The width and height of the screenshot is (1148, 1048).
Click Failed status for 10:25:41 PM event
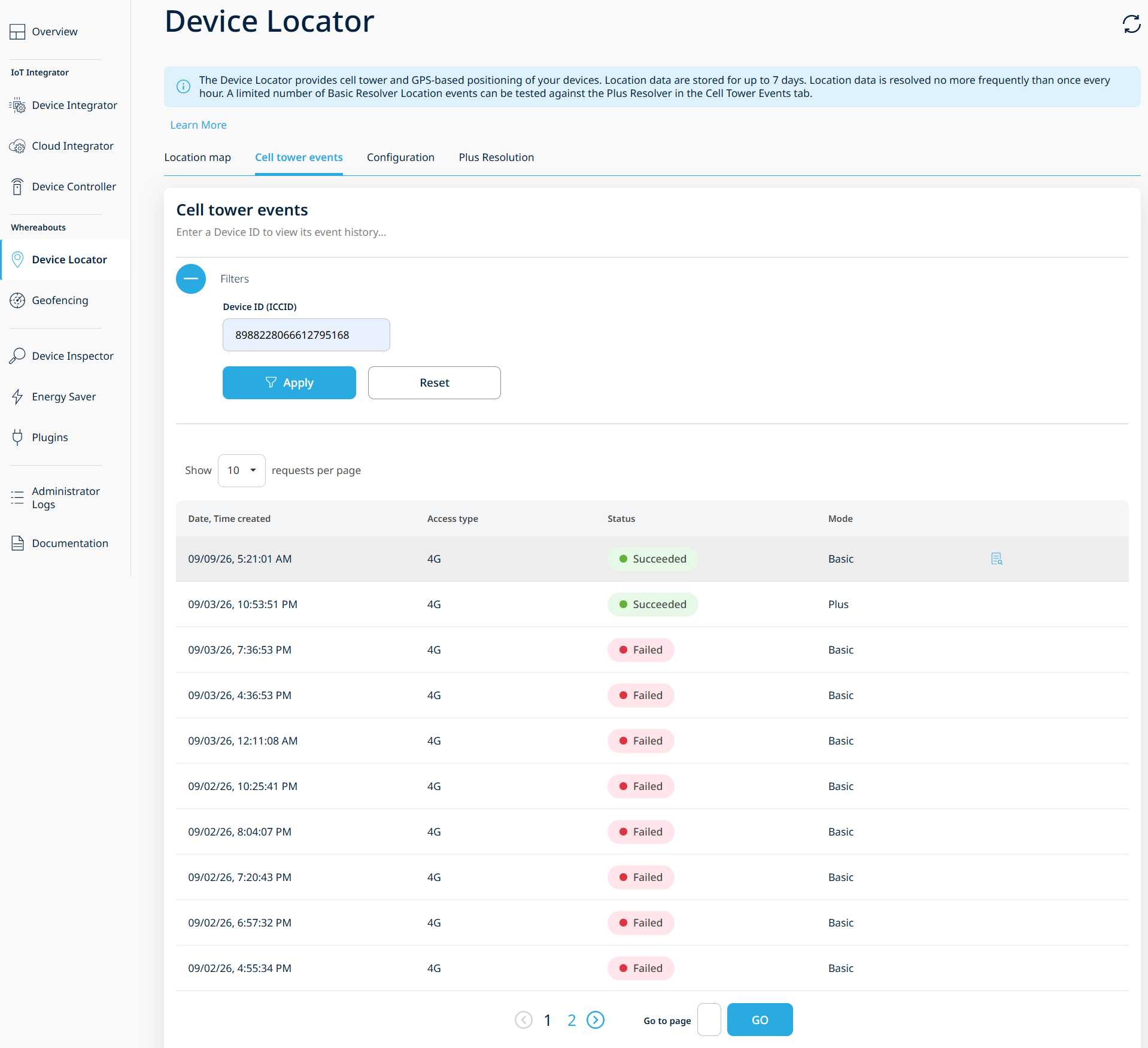point(641,786)
